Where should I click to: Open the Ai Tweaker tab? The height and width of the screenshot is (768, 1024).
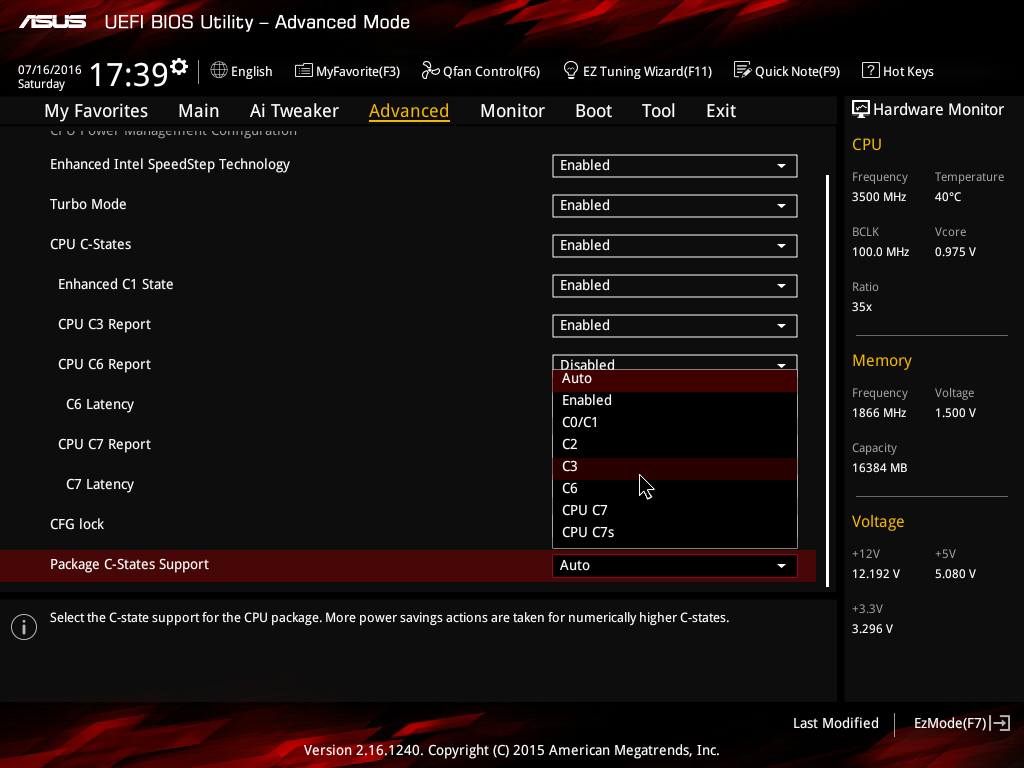(x=294, y=111)
